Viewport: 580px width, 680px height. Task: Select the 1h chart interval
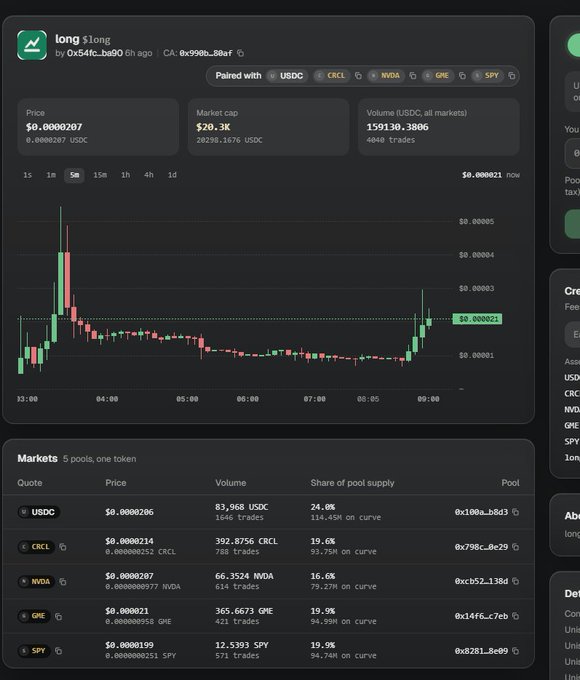pyautogui.click(x=125, y=175)
